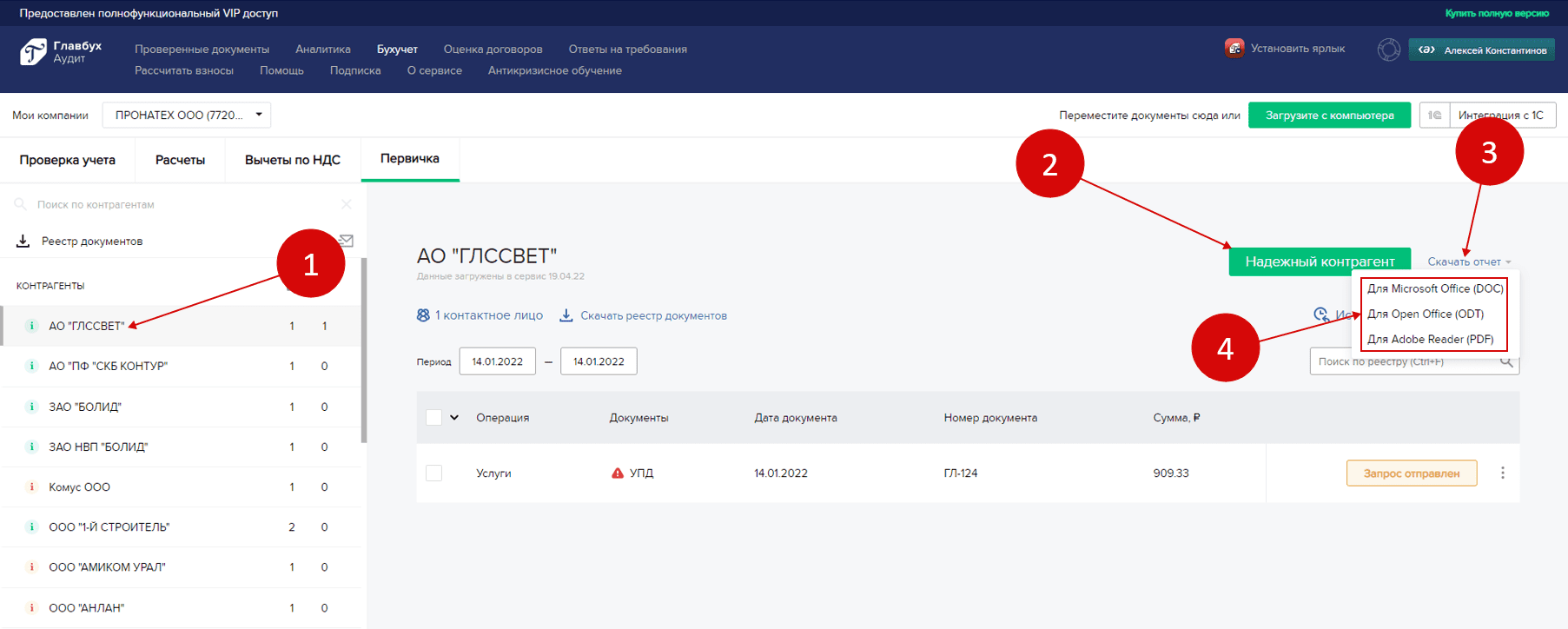
Task: Expand the Скачать отчет dropdown
Action: click(1470, 262)
